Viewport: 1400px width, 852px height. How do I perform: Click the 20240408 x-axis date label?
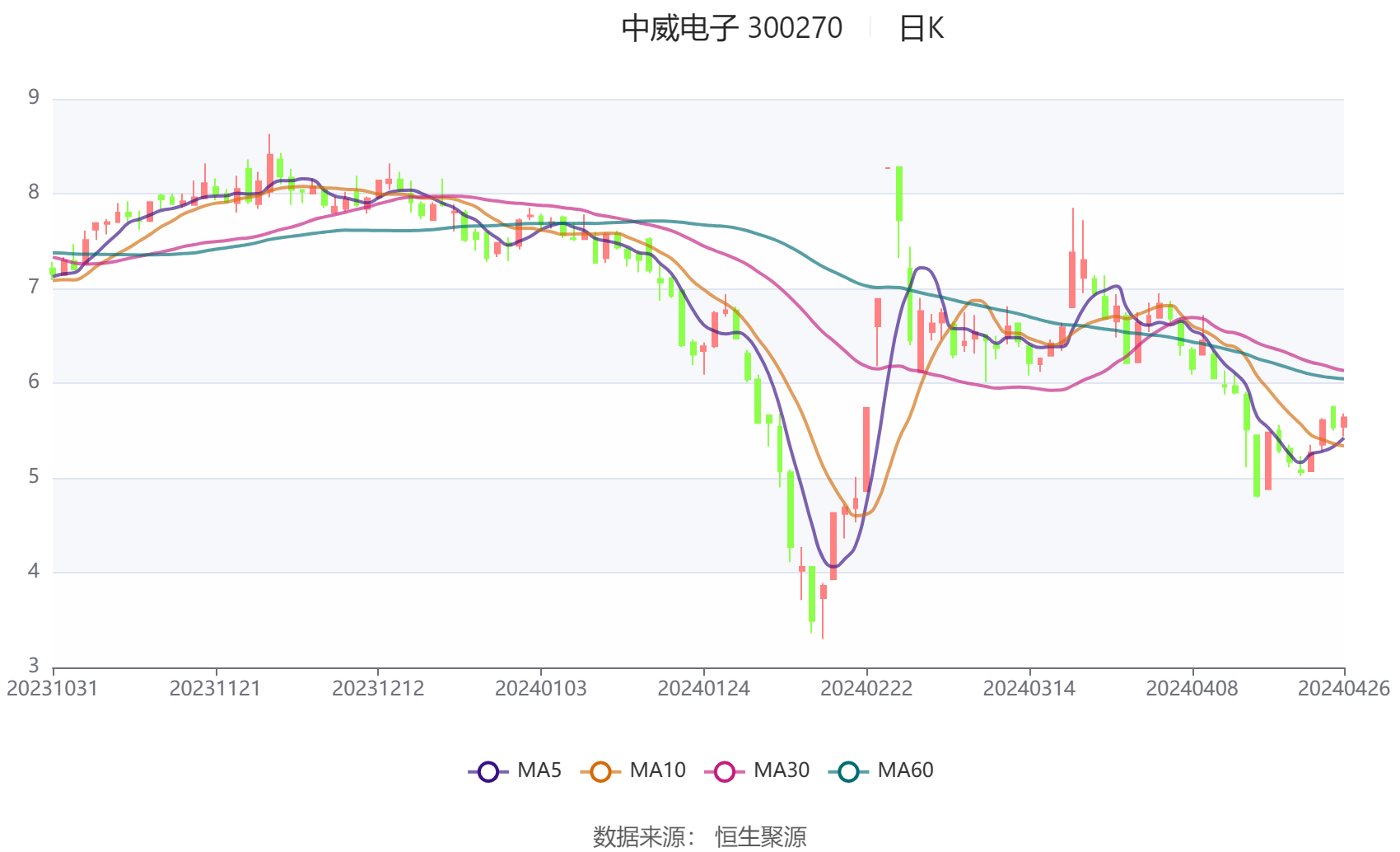(x=1192, y=689)
